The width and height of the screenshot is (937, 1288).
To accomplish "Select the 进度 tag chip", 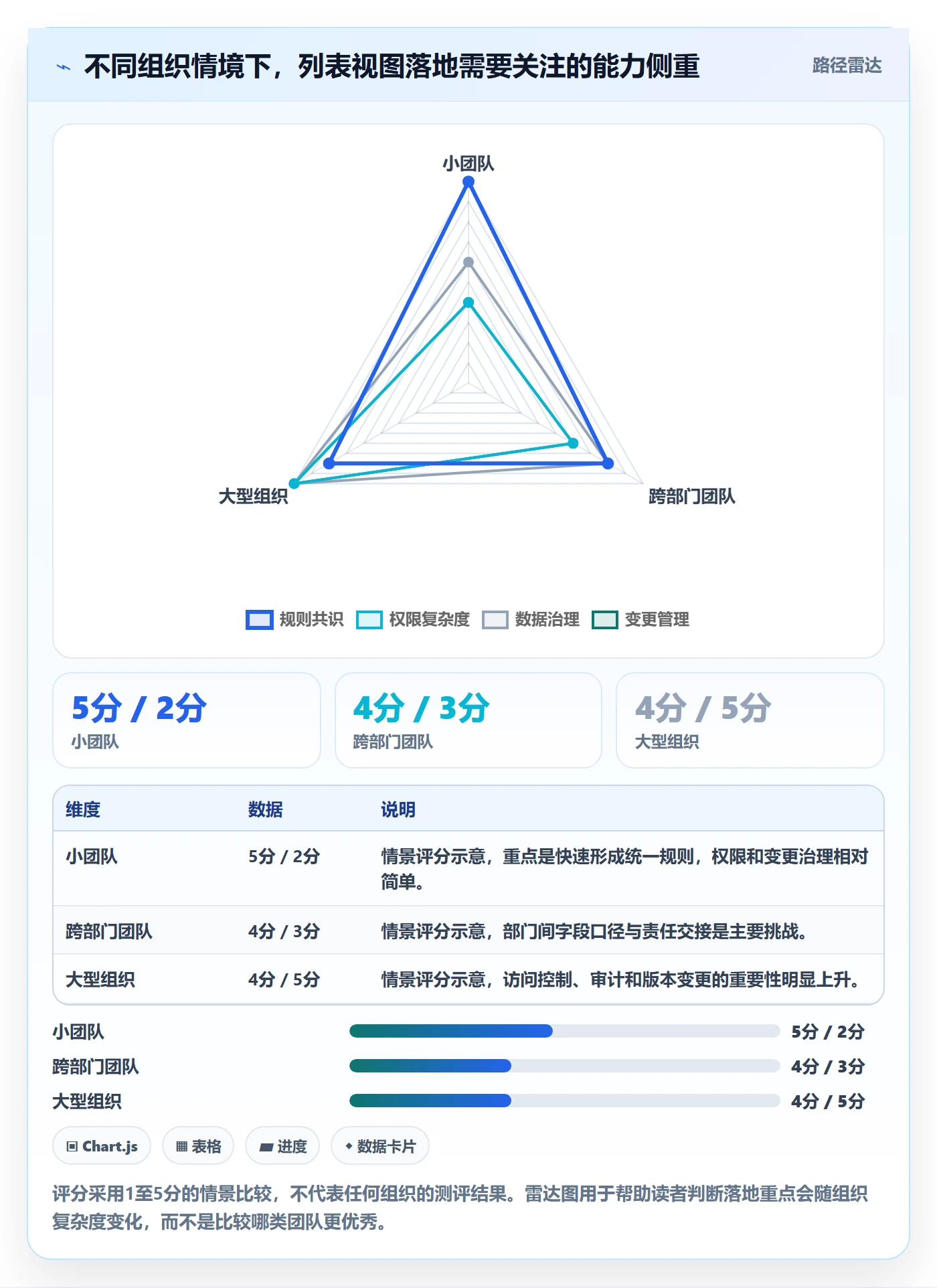I will (282, 1146).
